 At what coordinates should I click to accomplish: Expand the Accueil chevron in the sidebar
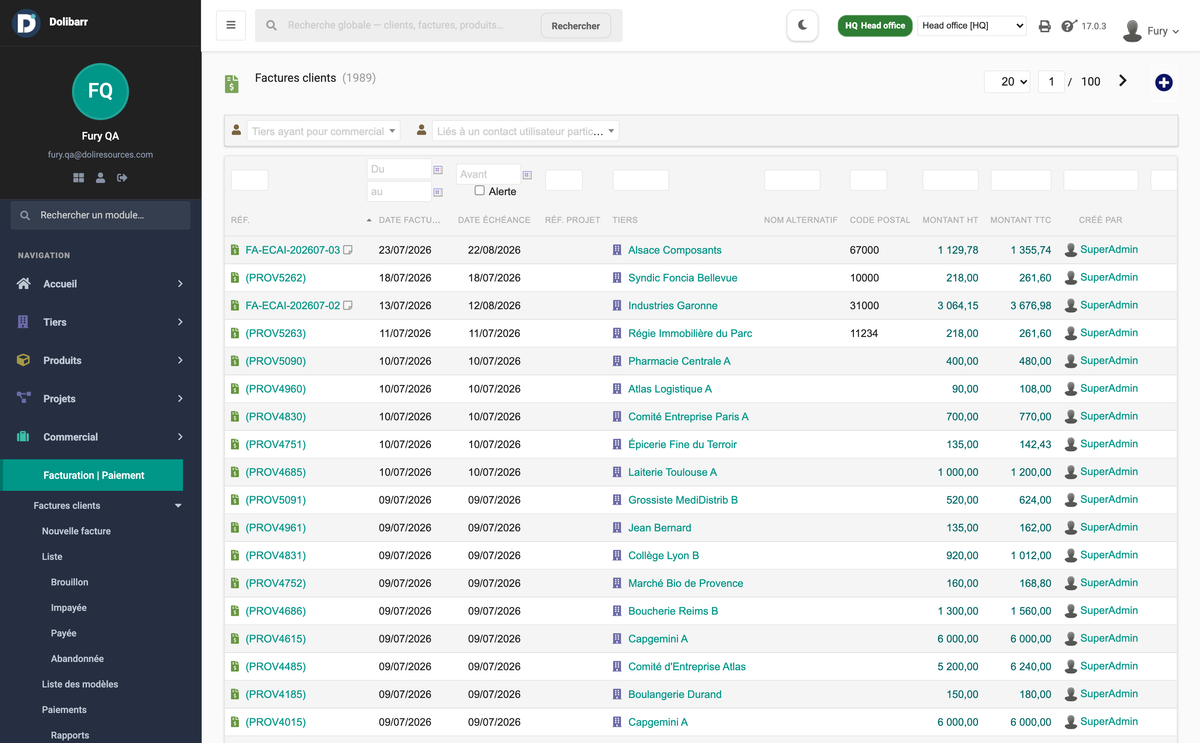(180, 284)
